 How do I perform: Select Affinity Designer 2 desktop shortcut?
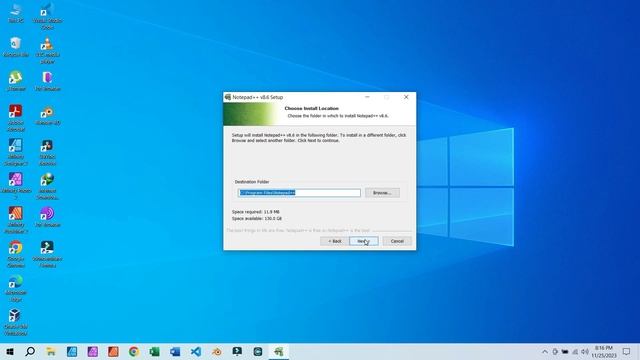[x=16, y=152]
